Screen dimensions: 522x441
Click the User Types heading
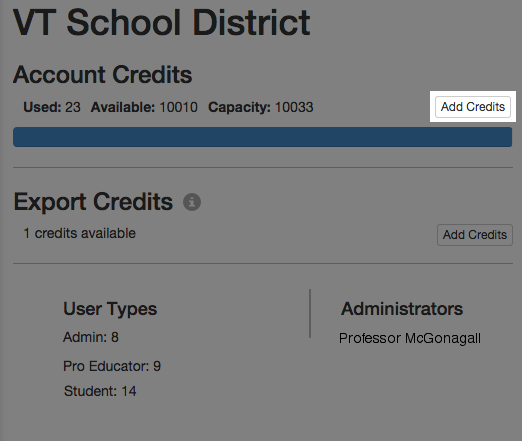click(110, 309)
